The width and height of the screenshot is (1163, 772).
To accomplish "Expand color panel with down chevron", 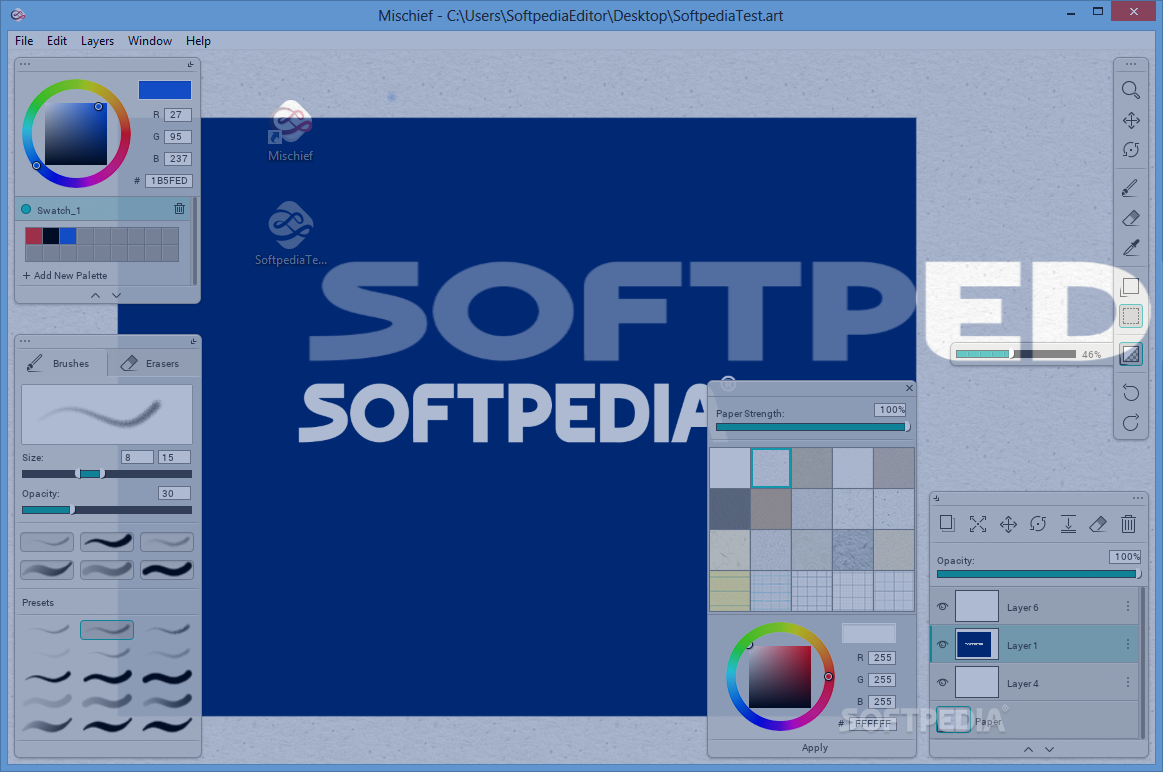I will coord(116,295).
